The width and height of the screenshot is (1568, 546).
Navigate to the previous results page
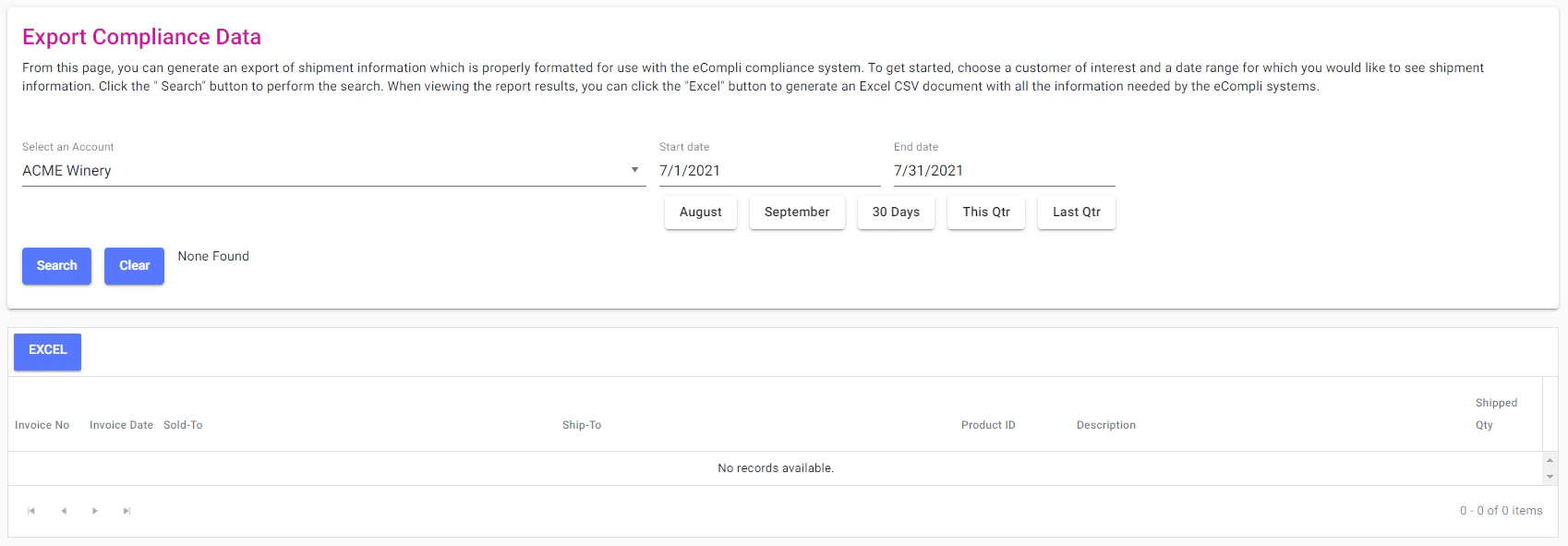(63, 510)
